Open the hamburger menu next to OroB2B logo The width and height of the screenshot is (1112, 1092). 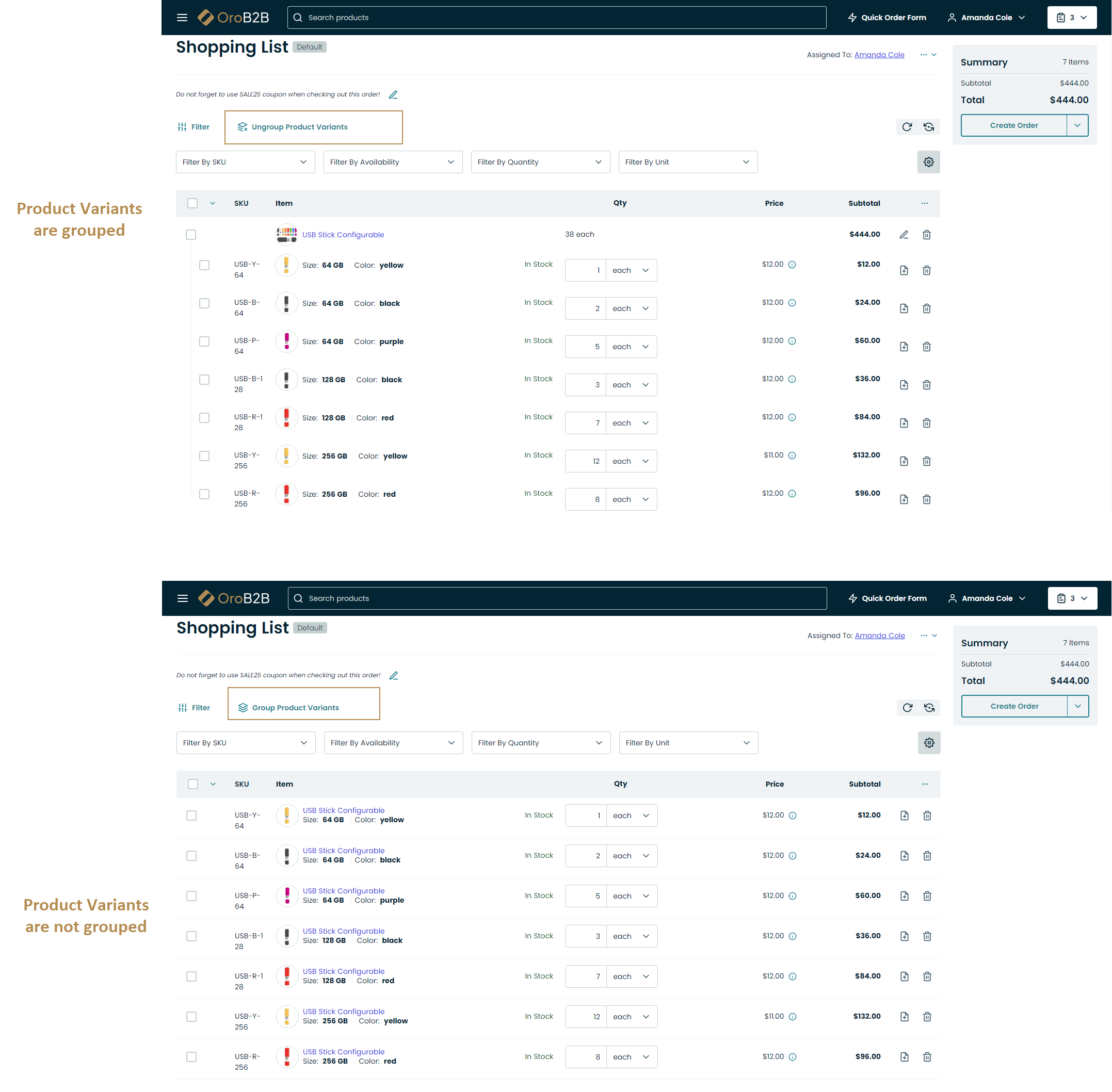(x=182, y=17)
